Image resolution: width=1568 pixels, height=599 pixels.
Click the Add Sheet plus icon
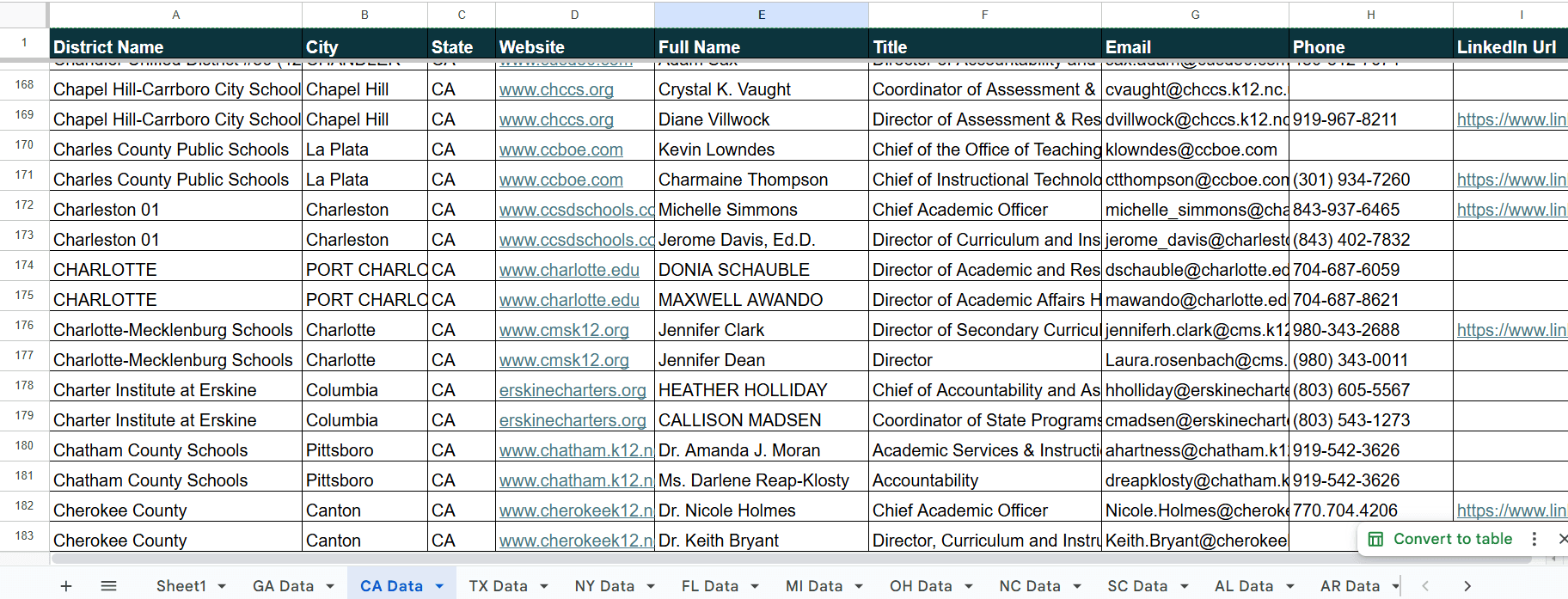point(66,586)
